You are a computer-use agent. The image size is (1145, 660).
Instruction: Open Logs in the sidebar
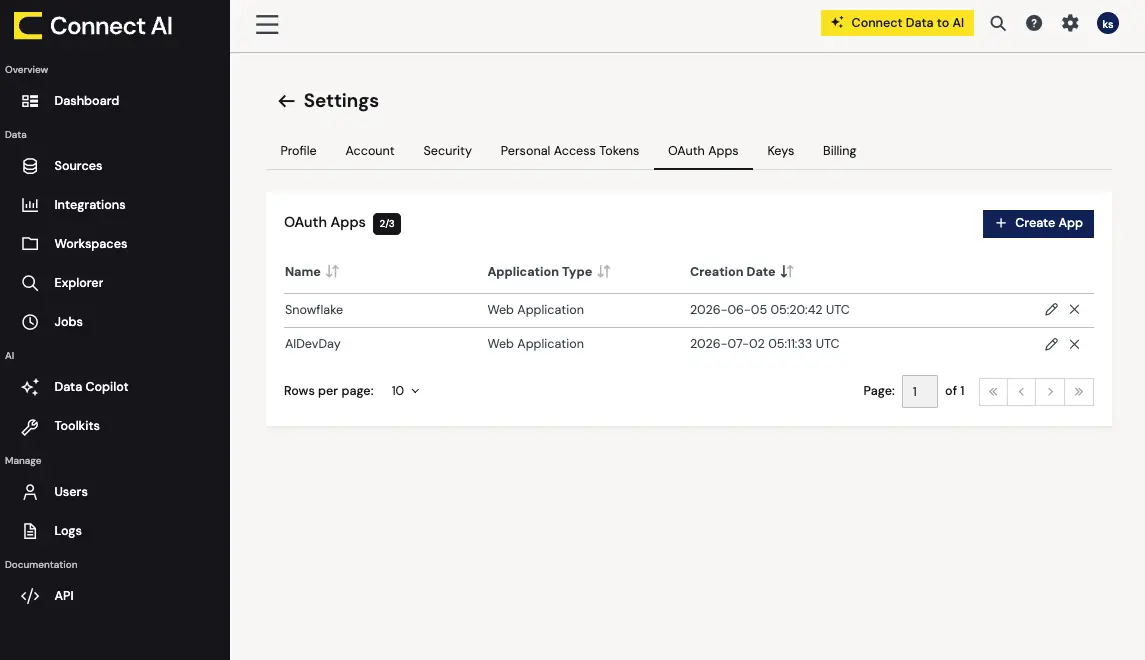68,531
